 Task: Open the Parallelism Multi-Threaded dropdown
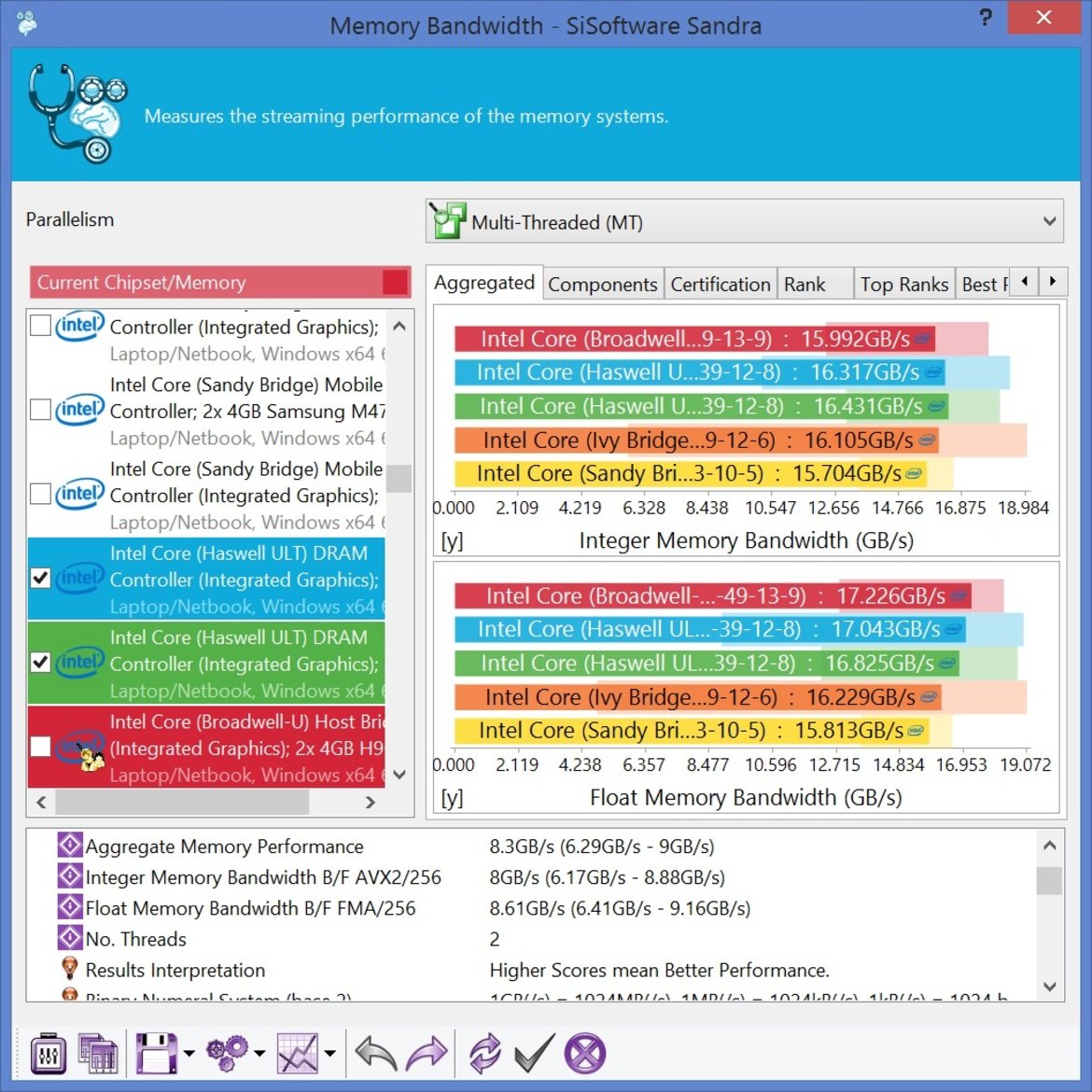(x=744, y=221)
